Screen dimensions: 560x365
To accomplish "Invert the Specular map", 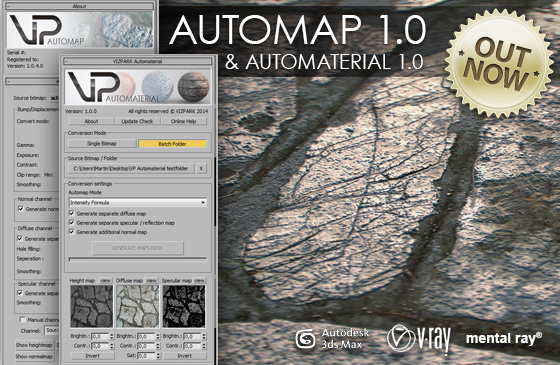I will [185, 356].
